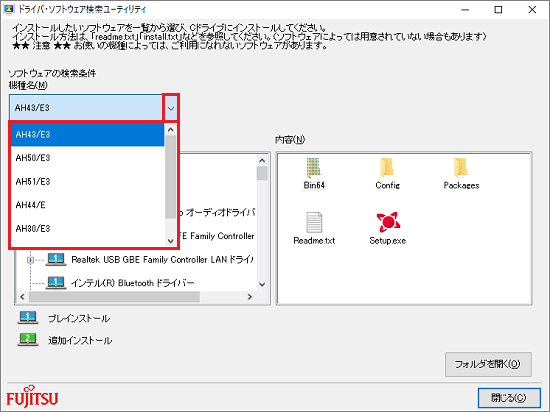Choose AH30/E3 in the model list
Viewport: 550px width, 412px height.
point(87,229)
